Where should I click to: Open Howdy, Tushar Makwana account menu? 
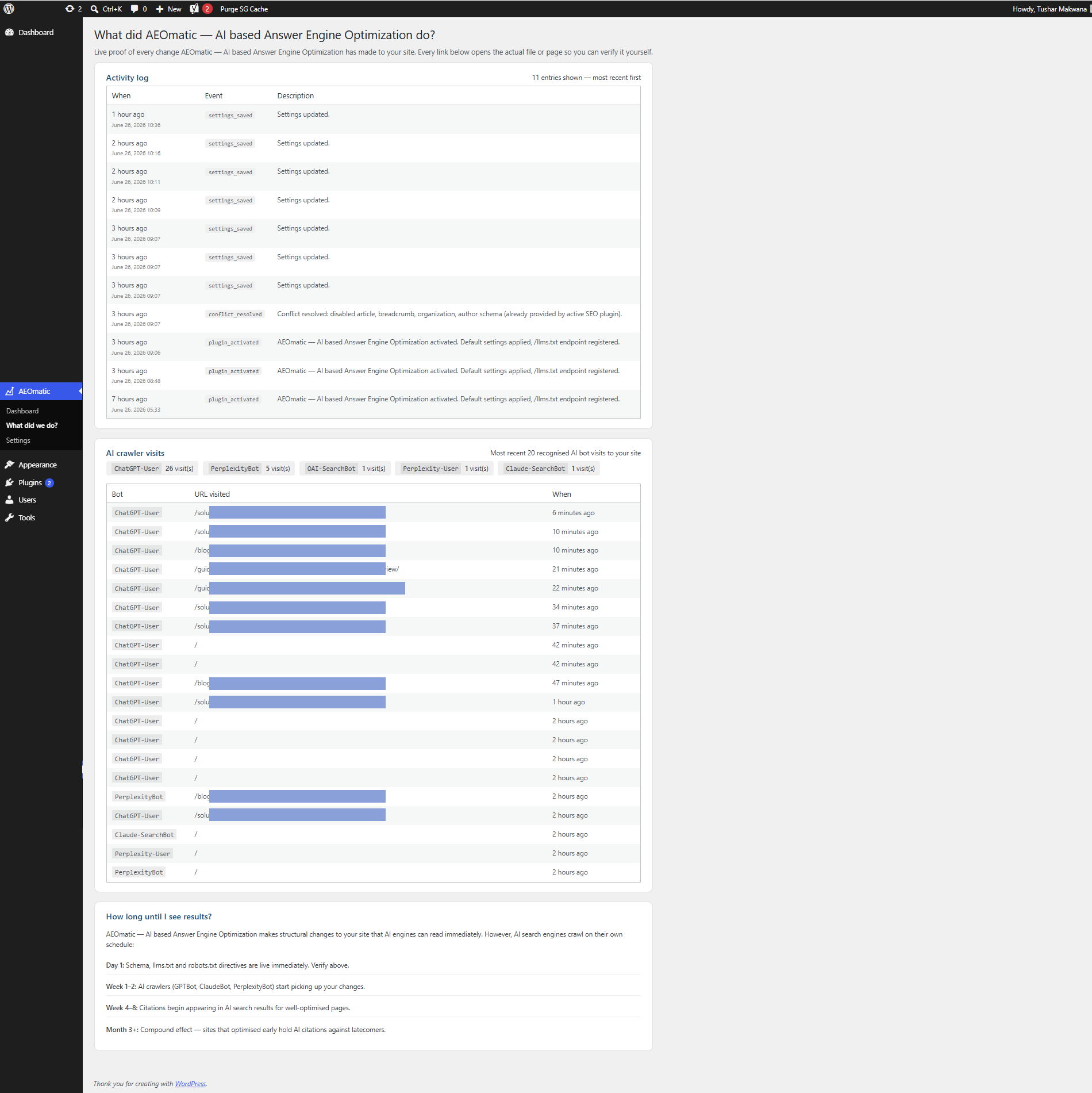click(1049, 9)
